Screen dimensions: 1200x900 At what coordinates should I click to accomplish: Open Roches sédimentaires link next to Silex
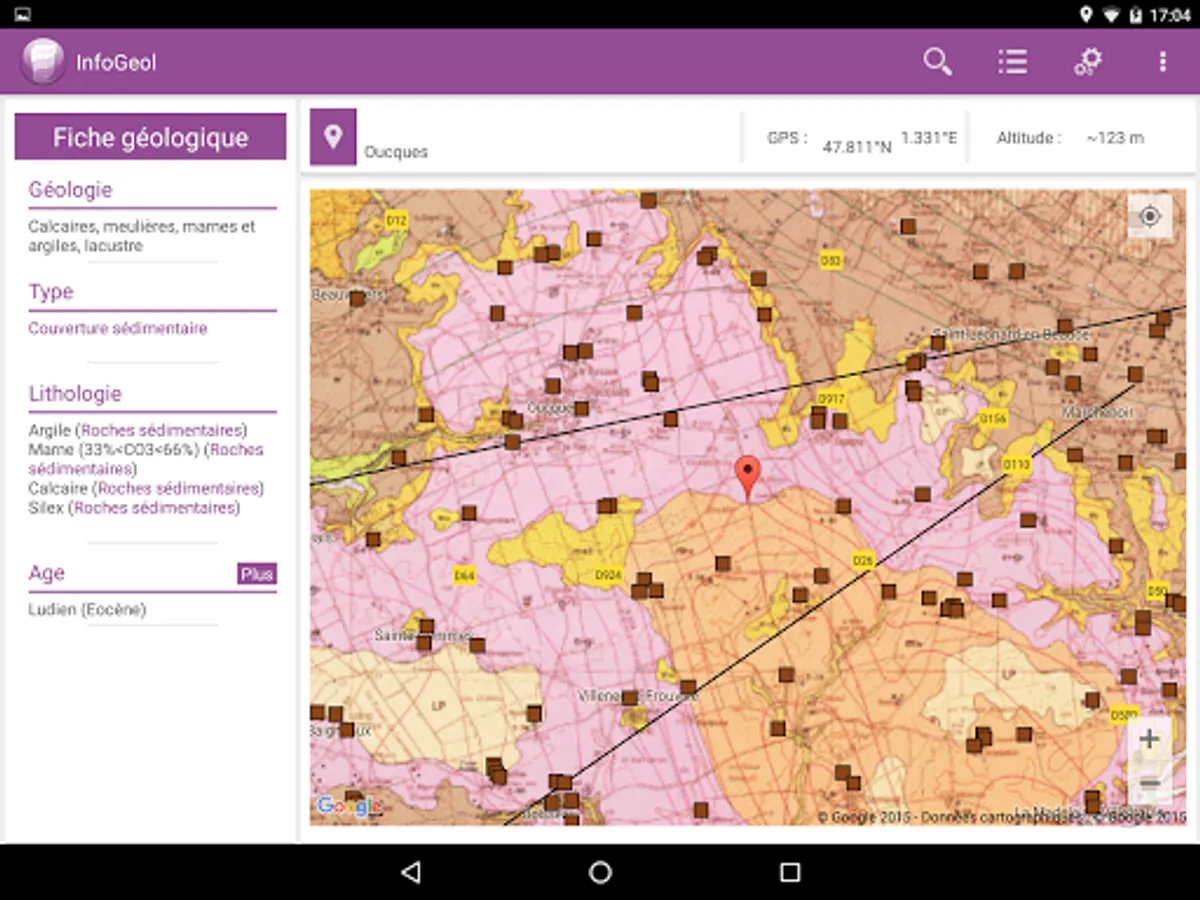point(155,508)
